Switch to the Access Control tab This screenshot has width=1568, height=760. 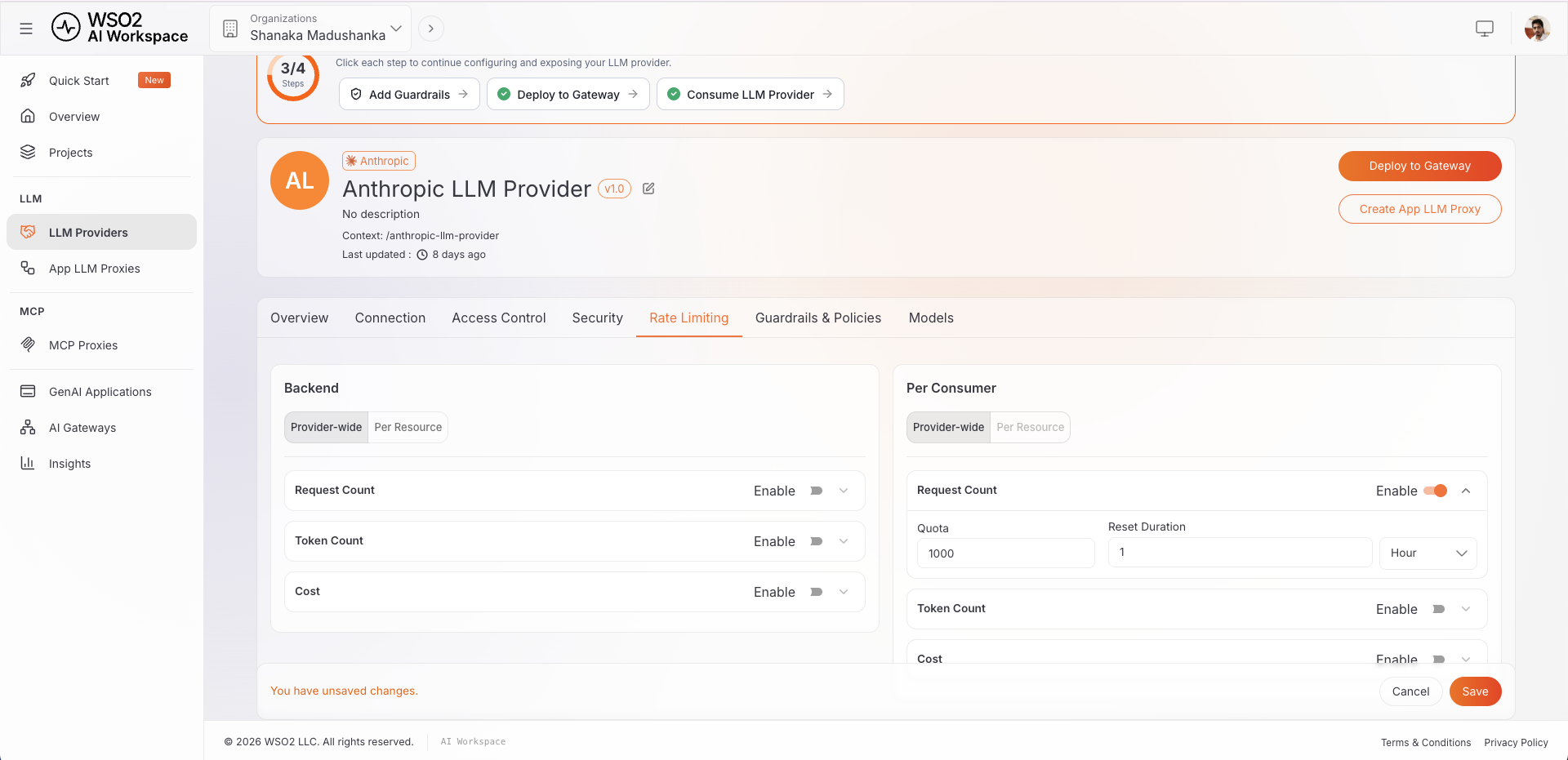498,318
